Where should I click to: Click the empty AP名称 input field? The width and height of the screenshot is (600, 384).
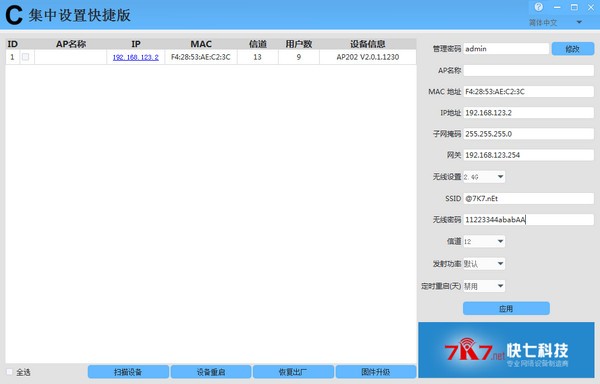528,70
